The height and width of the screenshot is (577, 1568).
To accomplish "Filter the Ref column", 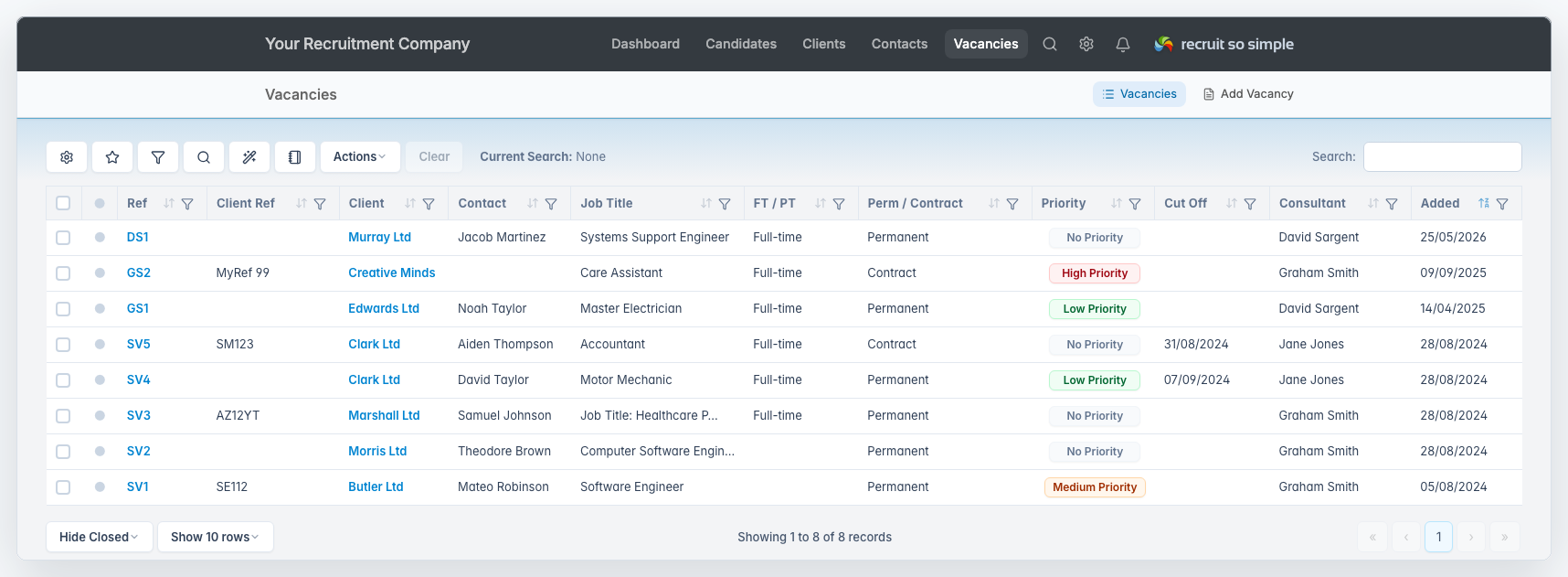I will [187, 204].
